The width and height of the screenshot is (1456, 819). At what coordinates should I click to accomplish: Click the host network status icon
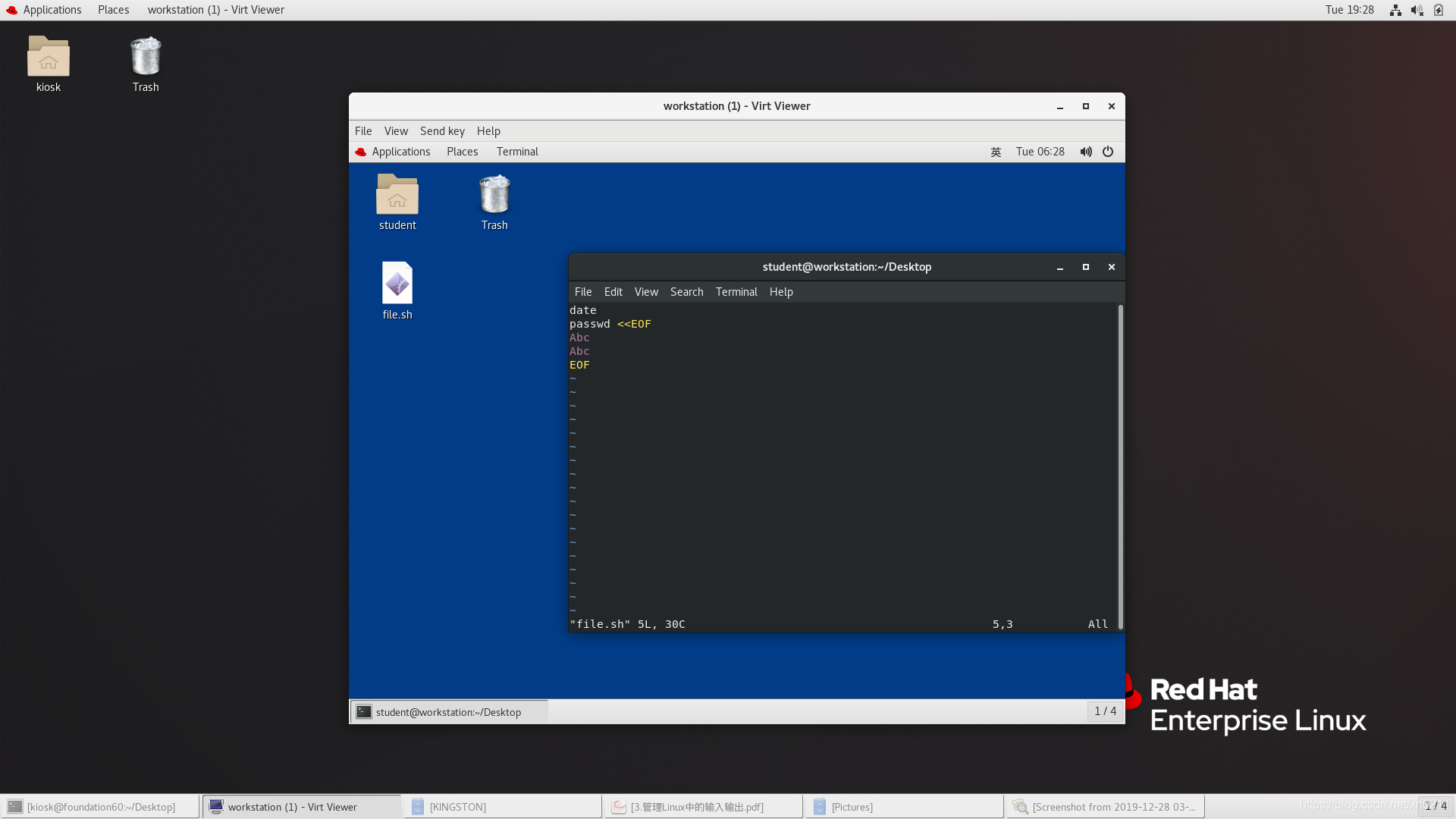1395,10
